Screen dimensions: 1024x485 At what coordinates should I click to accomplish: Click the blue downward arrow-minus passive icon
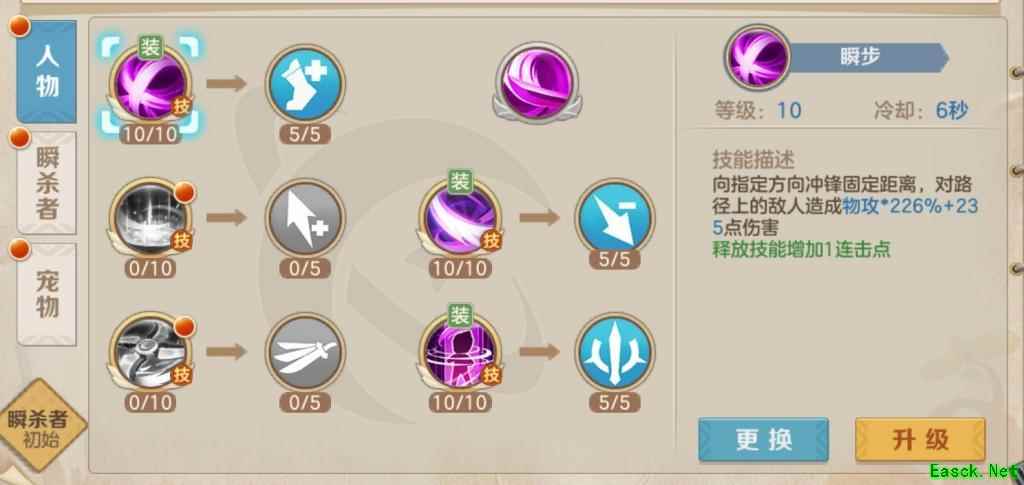pyautogui.click(x=615, y=218)
